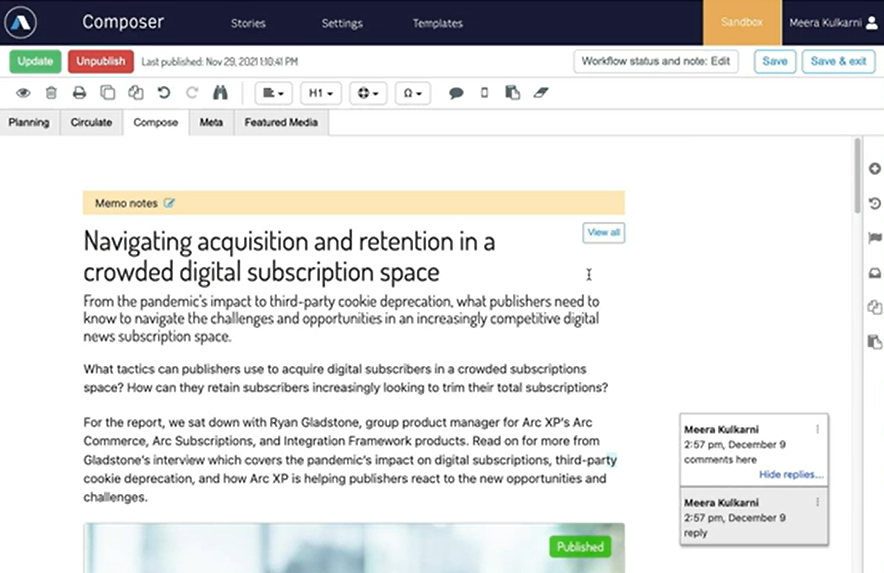Switch to the Circulate tab
This screenshot has width=884, height=573.
point(91,122)
